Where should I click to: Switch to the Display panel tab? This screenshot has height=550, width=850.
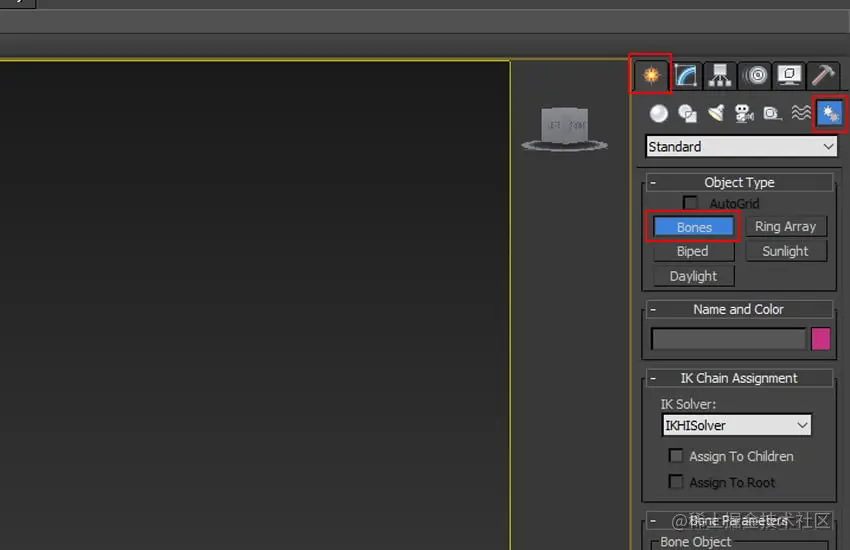pyautogui.click(x=789, y=75)
